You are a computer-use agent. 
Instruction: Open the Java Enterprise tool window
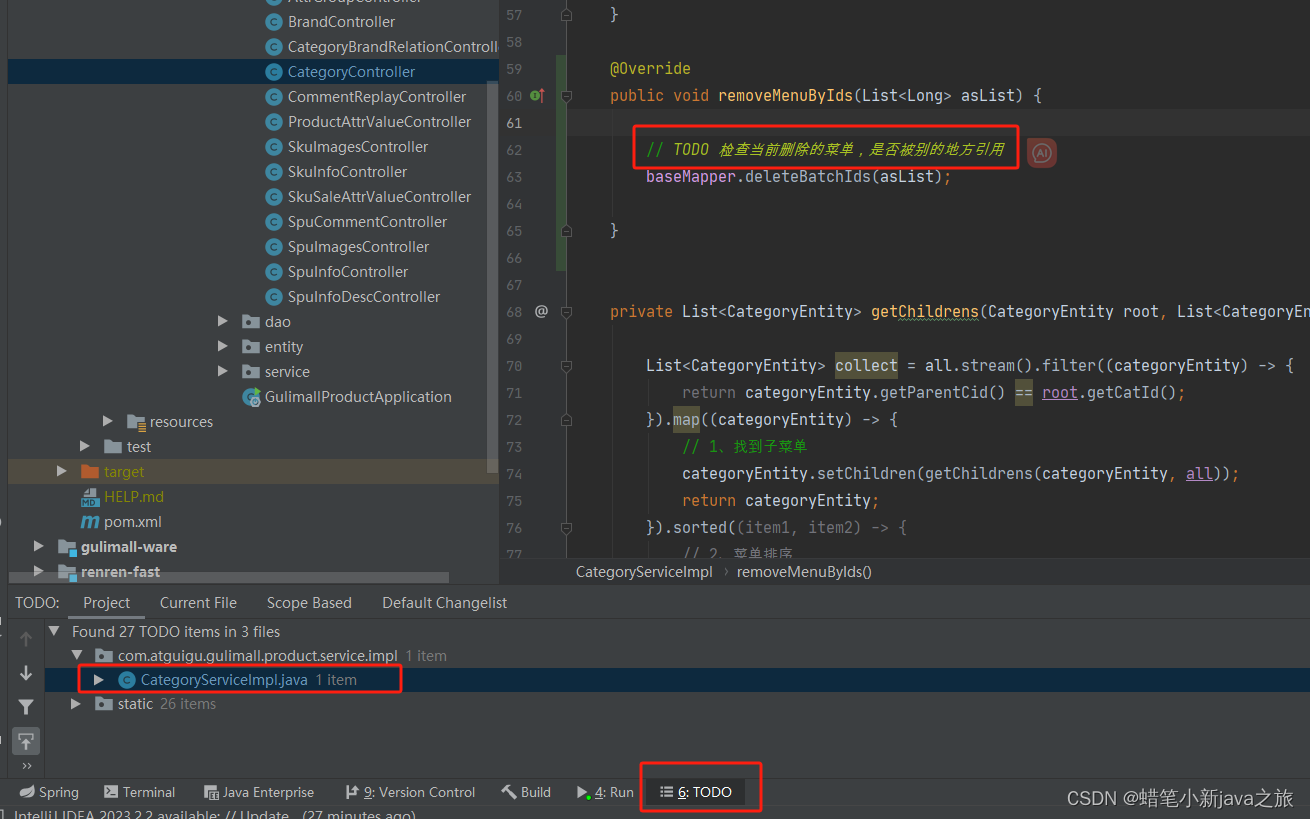tap(259, 792)
